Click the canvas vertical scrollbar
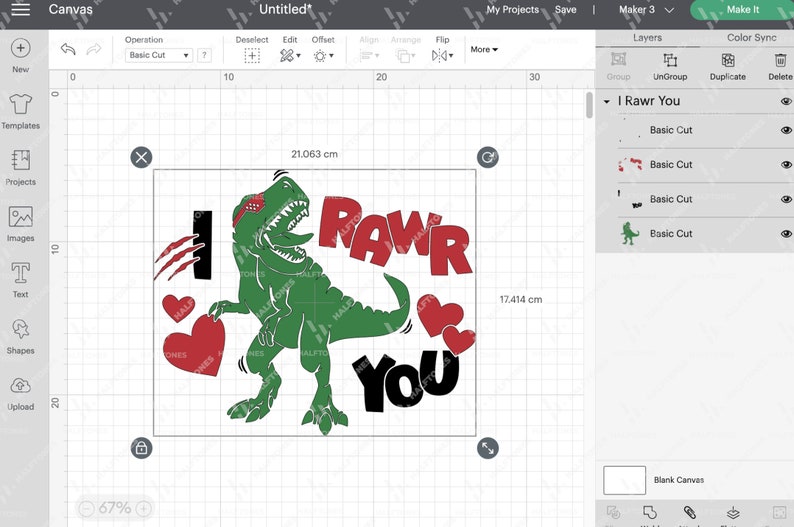The height and width of the screenshot is (527, 794). click(x=589, y=105)
